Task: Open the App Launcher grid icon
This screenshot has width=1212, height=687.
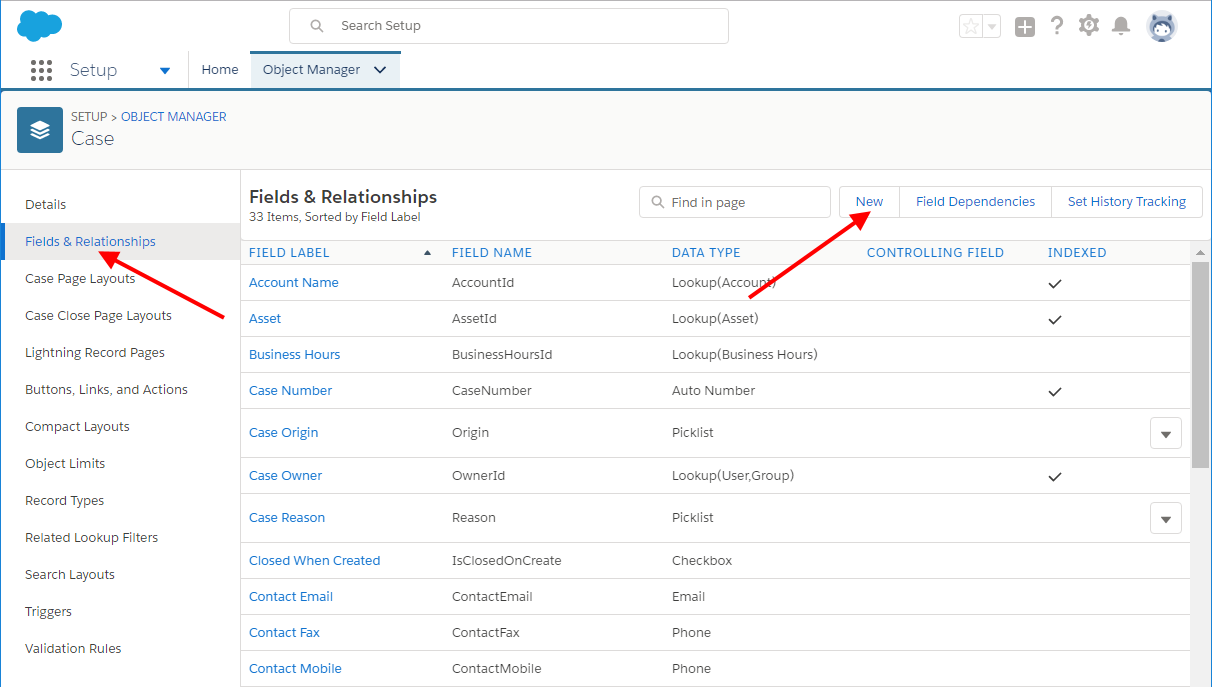Action: 41,70
